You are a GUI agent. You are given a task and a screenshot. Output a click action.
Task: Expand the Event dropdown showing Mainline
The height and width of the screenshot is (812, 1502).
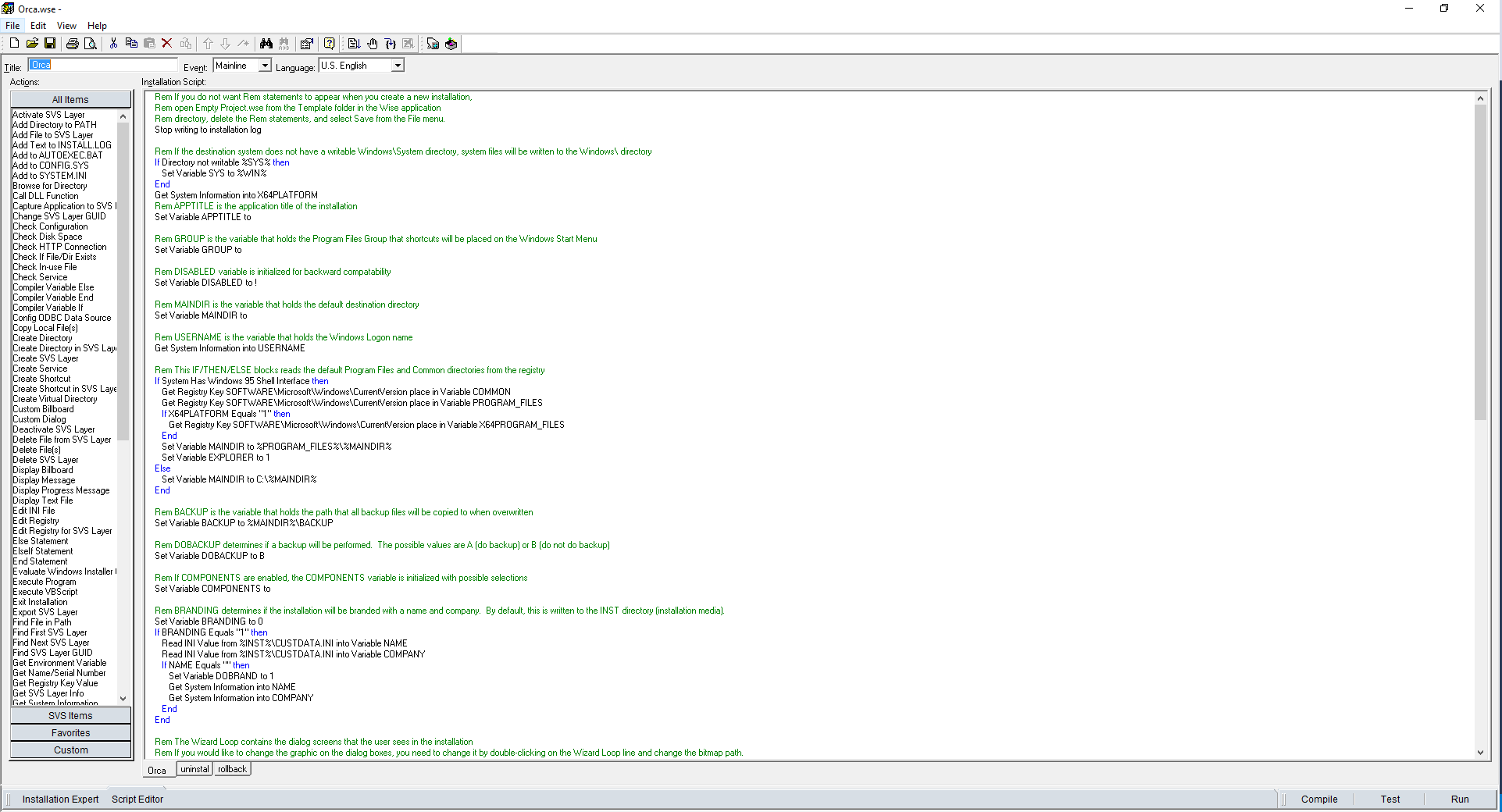click(x=265, y=66)
